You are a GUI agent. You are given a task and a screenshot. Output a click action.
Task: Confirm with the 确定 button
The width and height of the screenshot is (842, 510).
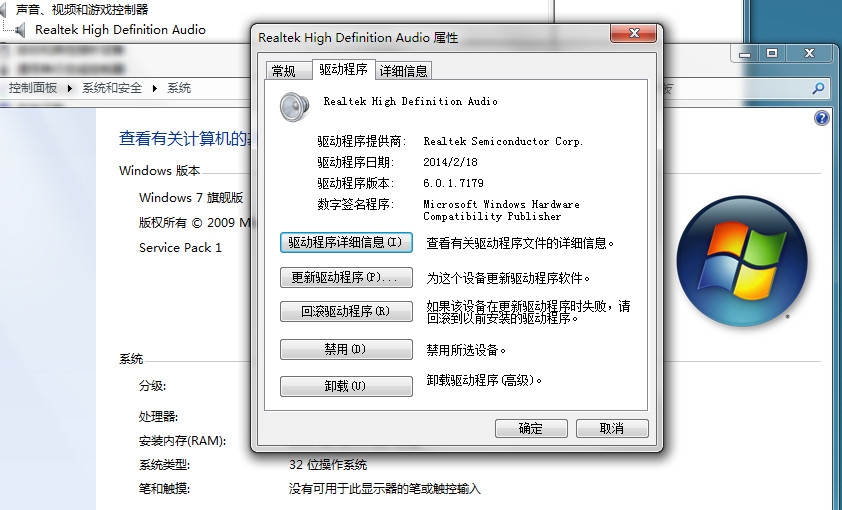coord(531,428)
